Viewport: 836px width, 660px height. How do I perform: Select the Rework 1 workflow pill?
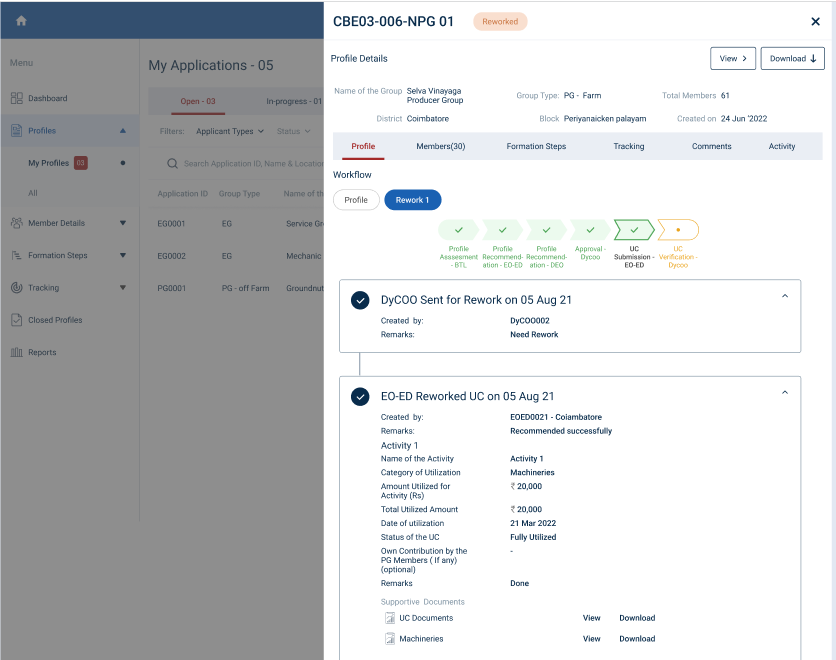412,200
